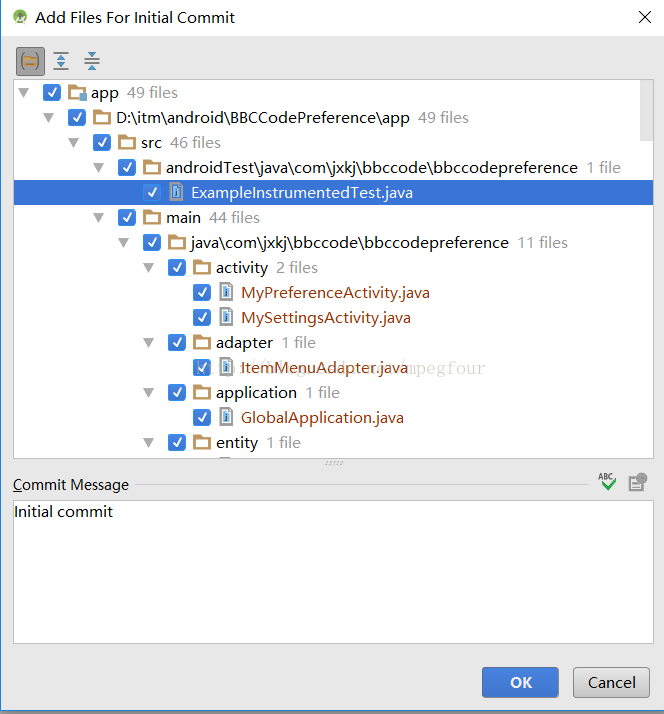Confirm with the OK button
664x714 pixels.
click(520, 682)
